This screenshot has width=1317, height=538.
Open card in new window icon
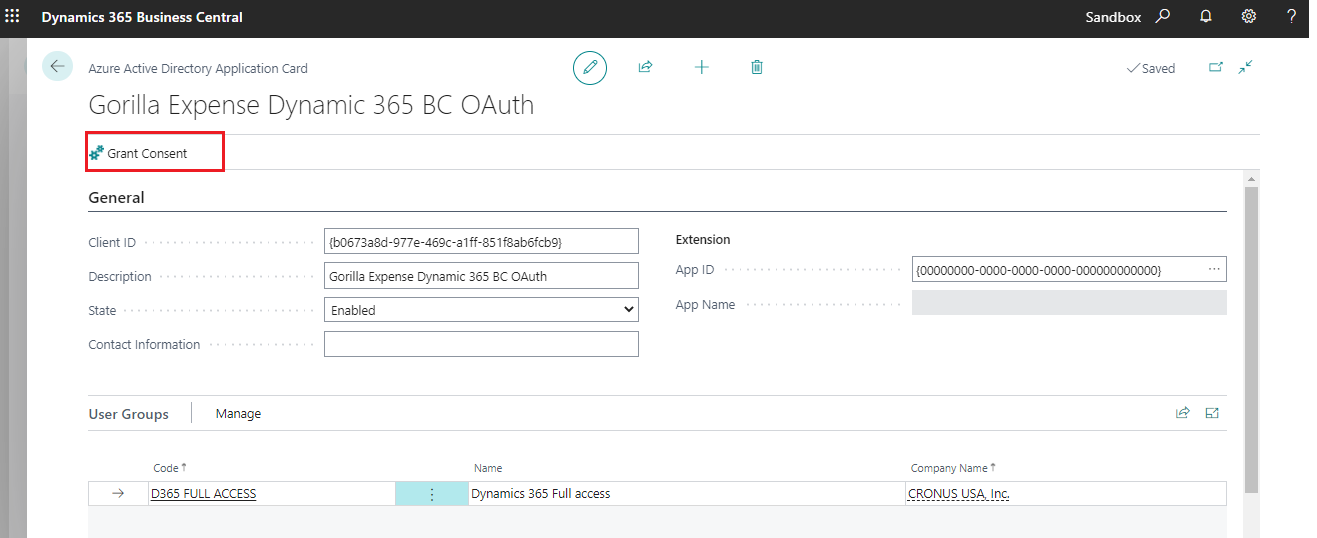tap(1216, 67)
